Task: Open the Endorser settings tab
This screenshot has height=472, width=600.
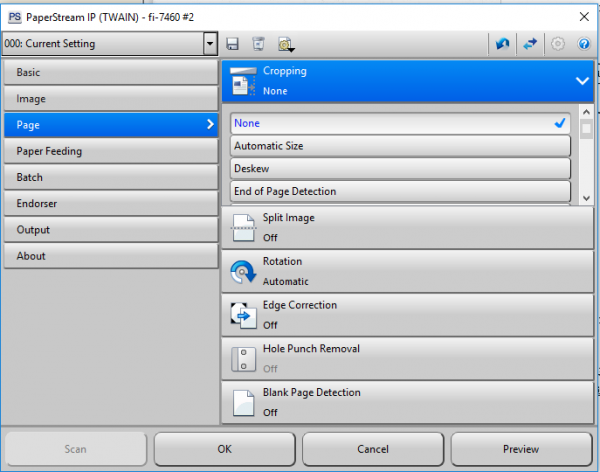Action: click(x=109, y=203)
